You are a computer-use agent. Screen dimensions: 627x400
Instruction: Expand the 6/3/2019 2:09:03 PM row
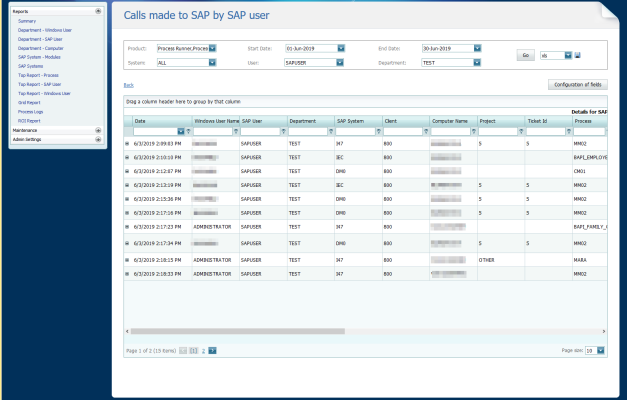point(127,143)
